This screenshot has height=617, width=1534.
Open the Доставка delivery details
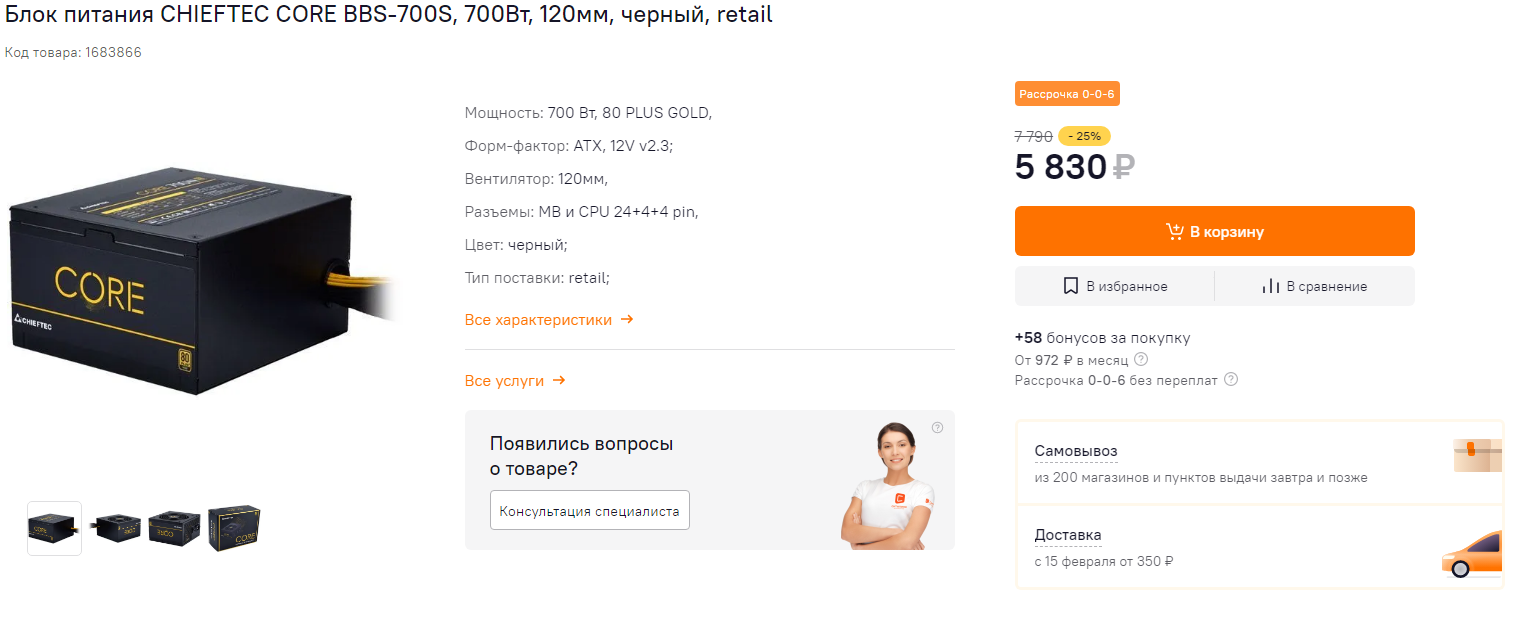coord(1068,535)
